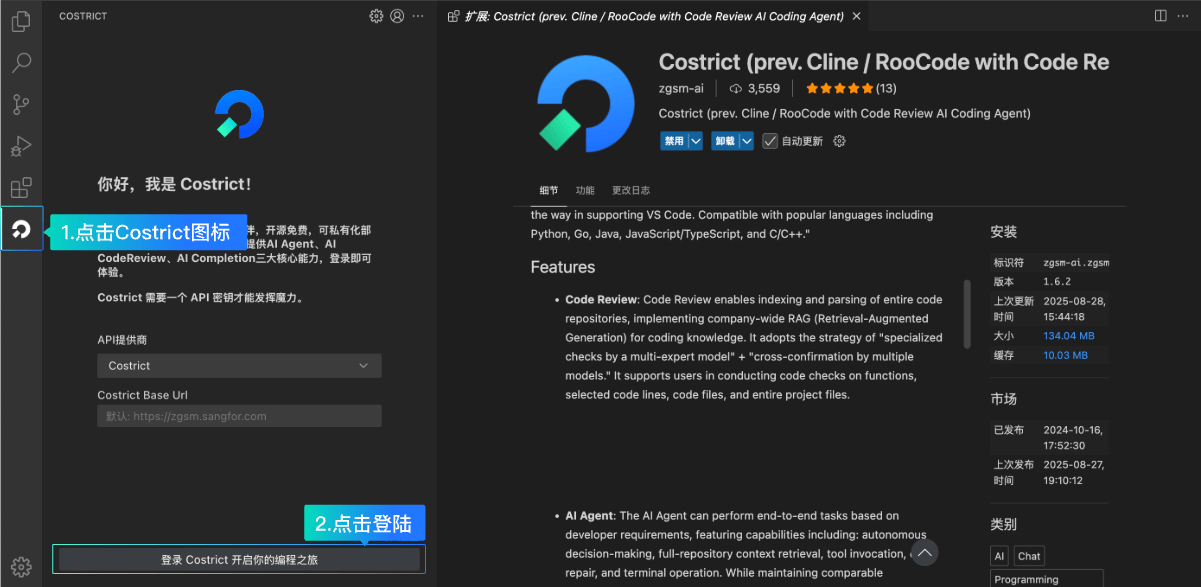Open dropdown arrow next to 卸载 button
Image resolution: width=1201 pixels, height=587 pixels.
[x=747, y=141]
